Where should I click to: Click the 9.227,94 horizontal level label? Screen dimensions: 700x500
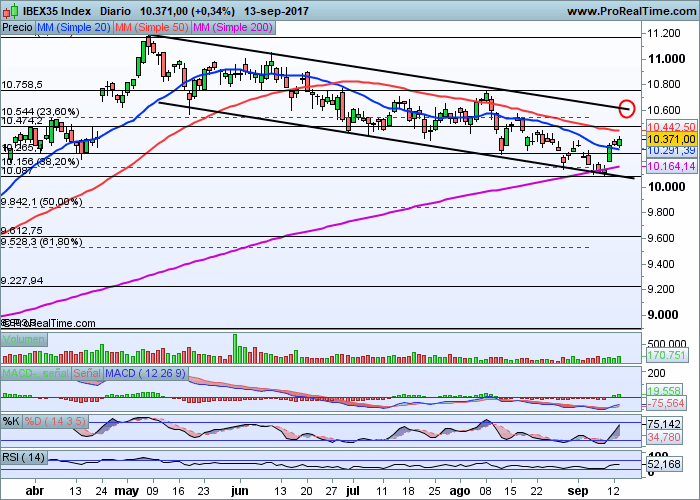coord(22,281)
